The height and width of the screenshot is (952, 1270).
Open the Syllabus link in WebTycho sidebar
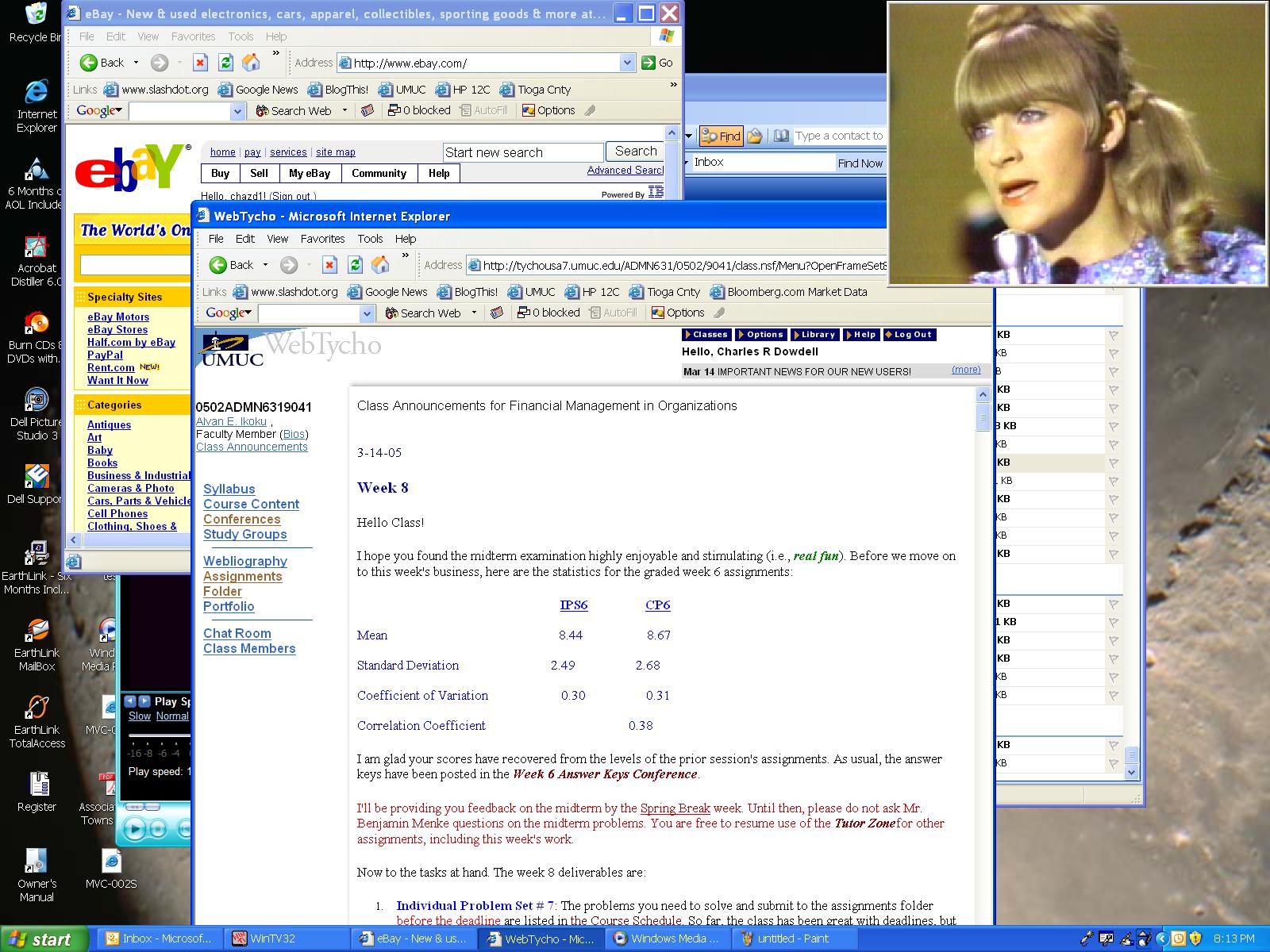pos(229,489)
